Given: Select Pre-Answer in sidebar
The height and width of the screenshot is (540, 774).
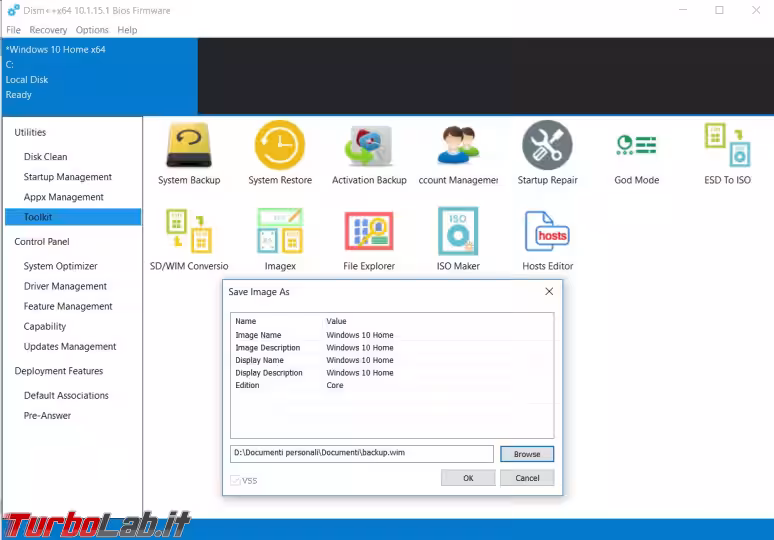Looking at the screenshot, I should (x=47, y=416).
